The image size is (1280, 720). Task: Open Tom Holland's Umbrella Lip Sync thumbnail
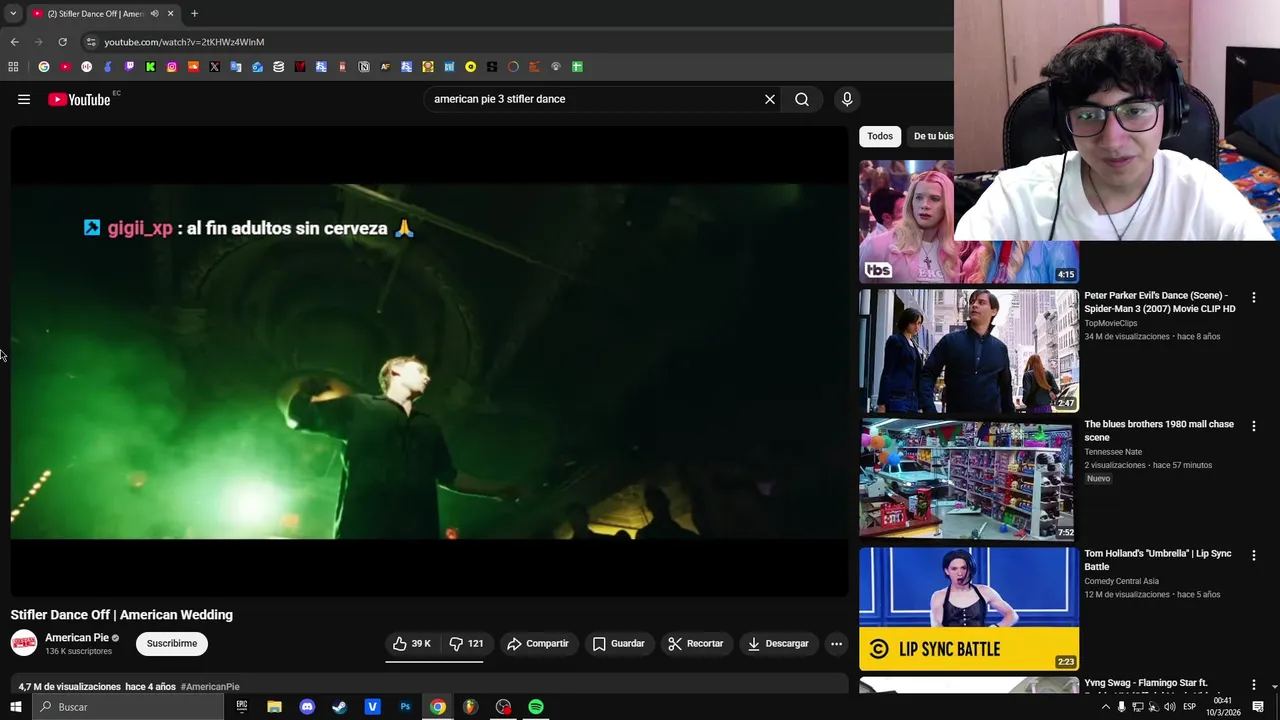pos(969,609)
